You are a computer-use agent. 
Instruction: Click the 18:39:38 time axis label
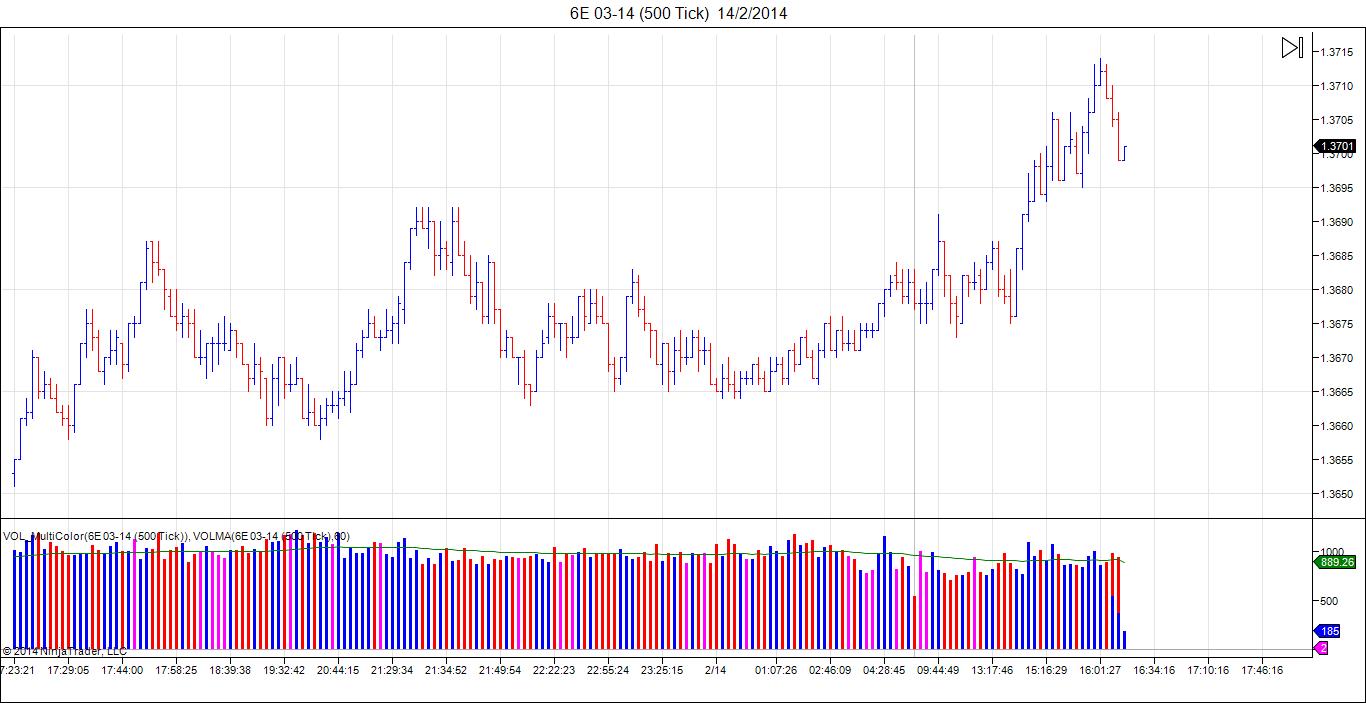point(230,670)
